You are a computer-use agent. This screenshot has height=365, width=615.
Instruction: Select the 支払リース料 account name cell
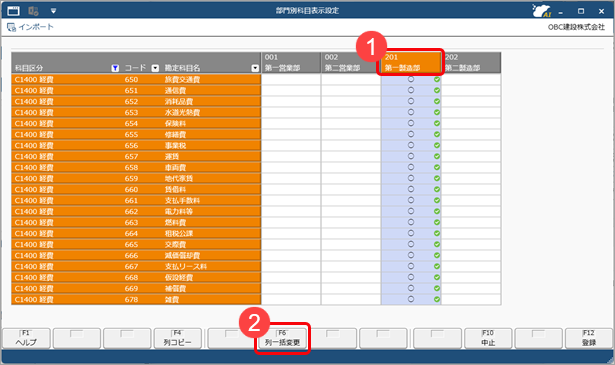click(x=211, y=266)
